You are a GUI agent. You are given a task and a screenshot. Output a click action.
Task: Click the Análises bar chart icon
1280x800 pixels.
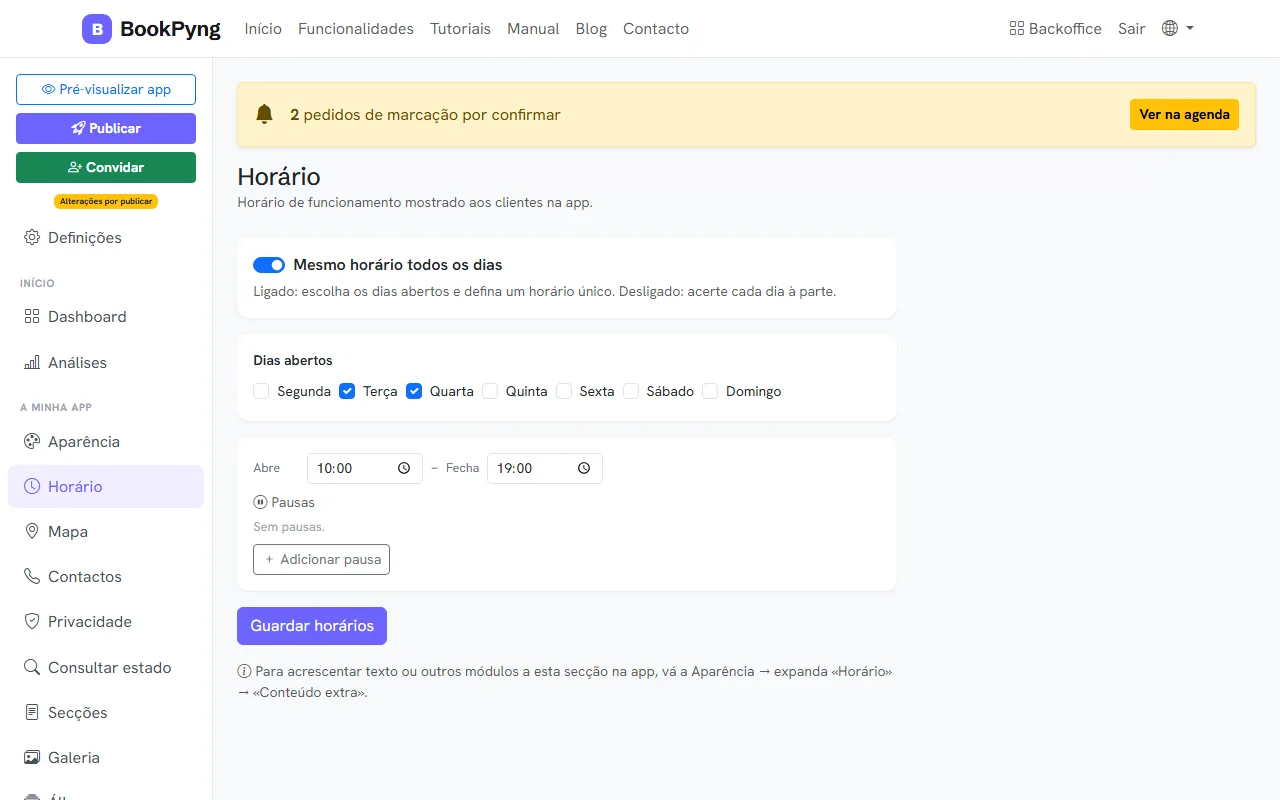[31, 362]
